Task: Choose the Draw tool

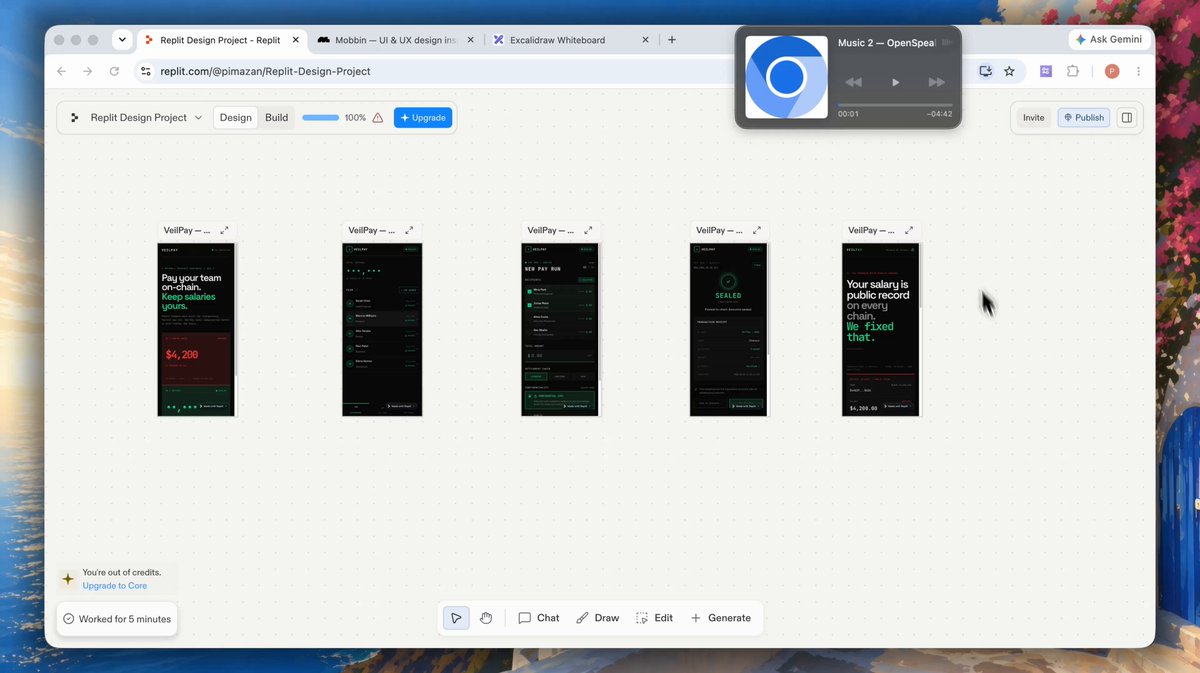Action: point(598,618)
